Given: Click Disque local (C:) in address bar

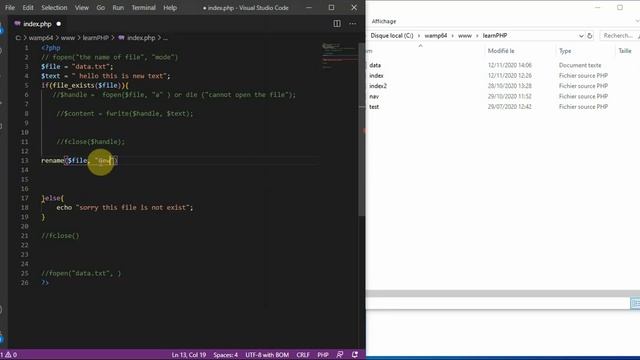Looking at the screenshot, I should tap(392, 36).
